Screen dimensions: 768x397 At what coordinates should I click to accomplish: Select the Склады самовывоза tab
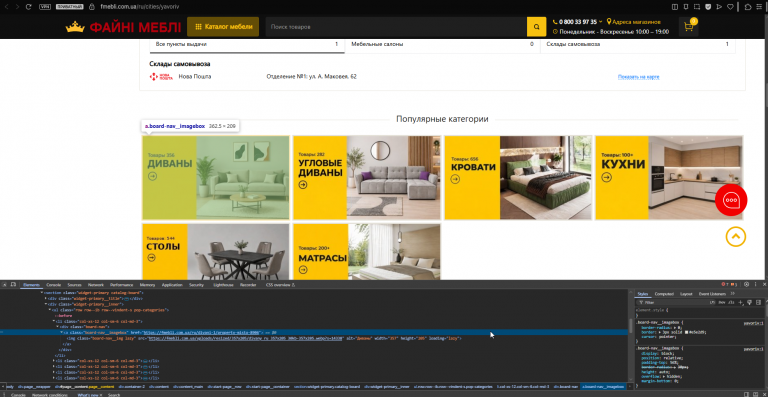pyautogui.click(x=638, y=45)
